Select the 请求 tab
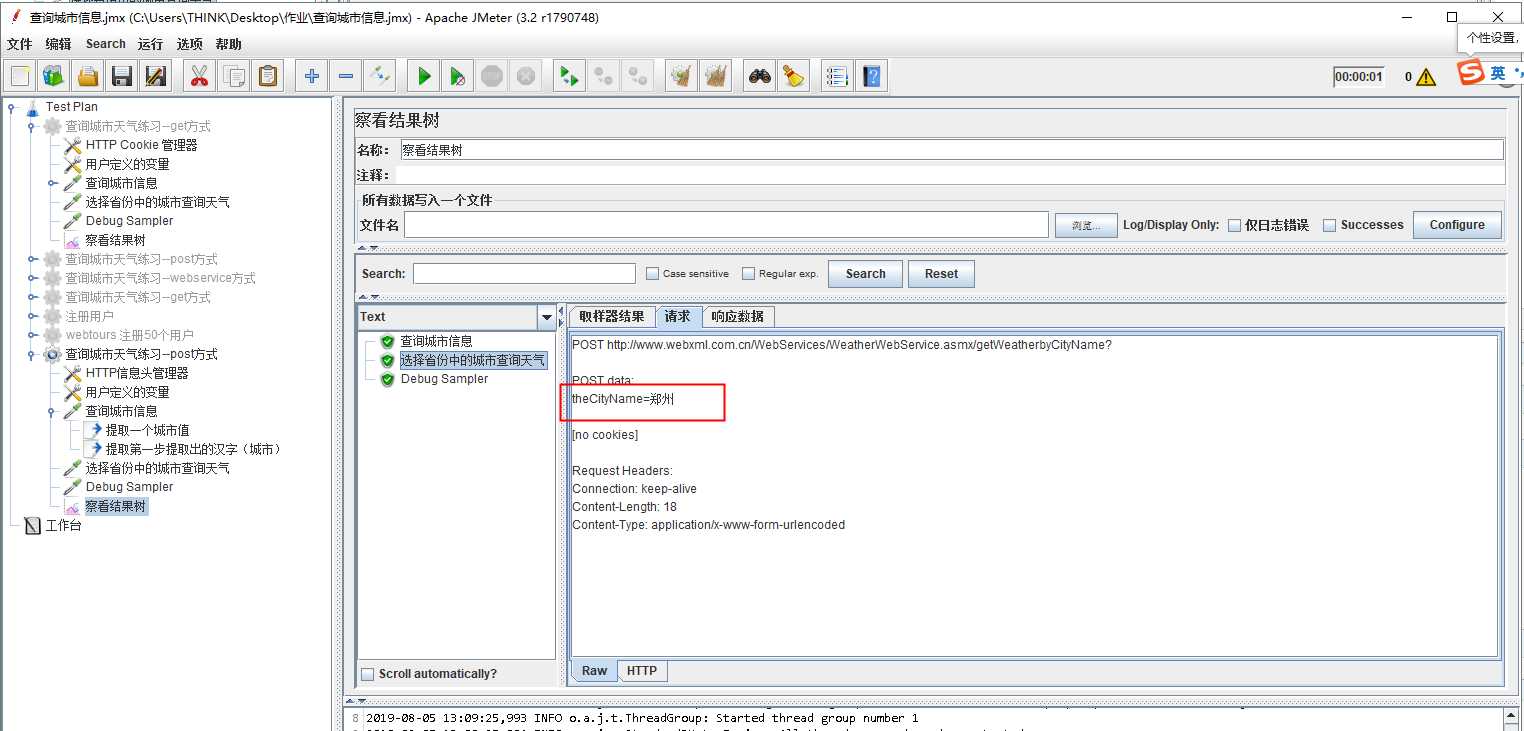The height and width of the screenshot is (731, 1524). click(678, 316)
